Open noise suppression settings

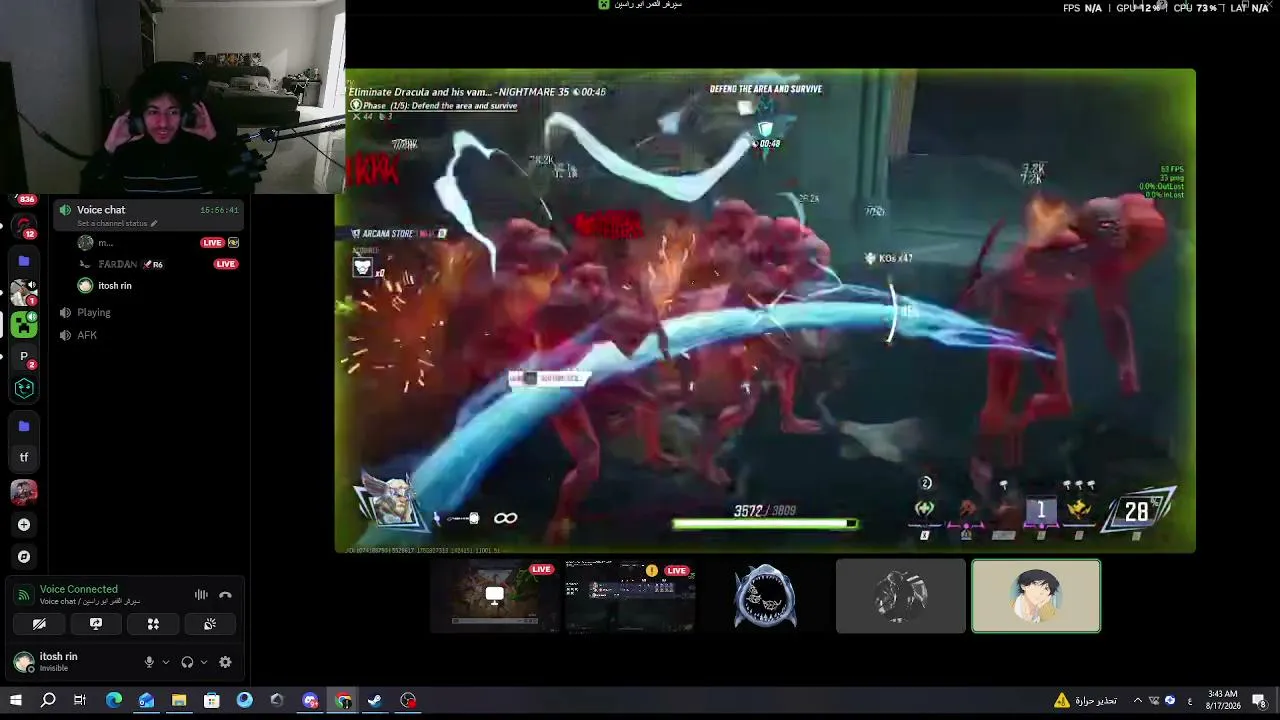coord(201,595)
